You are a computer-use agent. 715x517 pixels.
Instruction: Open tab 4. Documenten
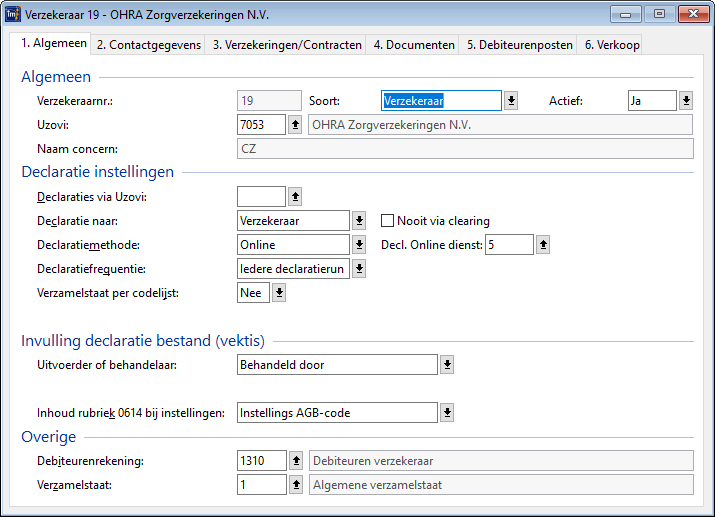click(x=414, y=45)
